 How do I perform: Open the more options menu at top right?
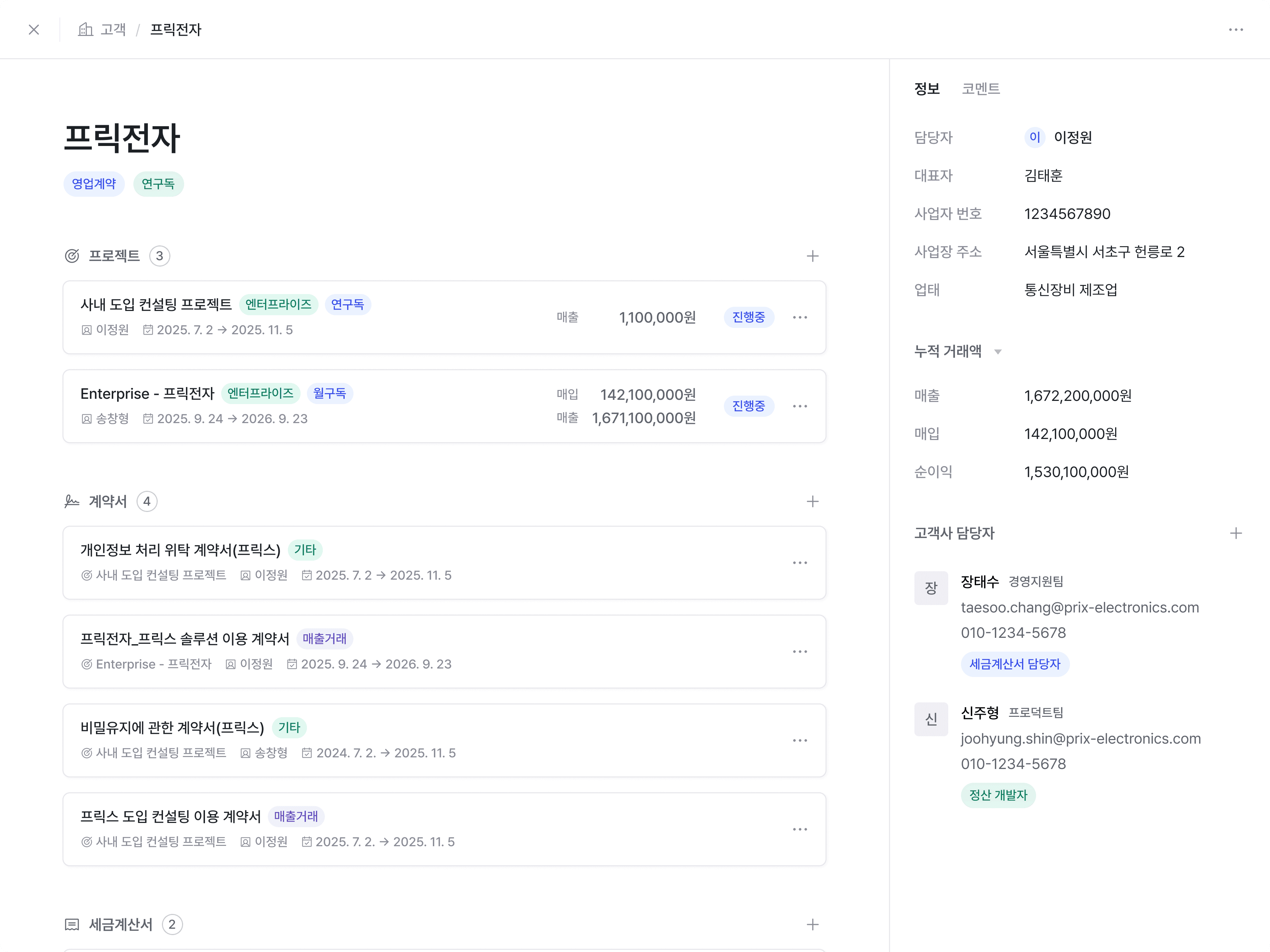click(x=1235, y=30)
